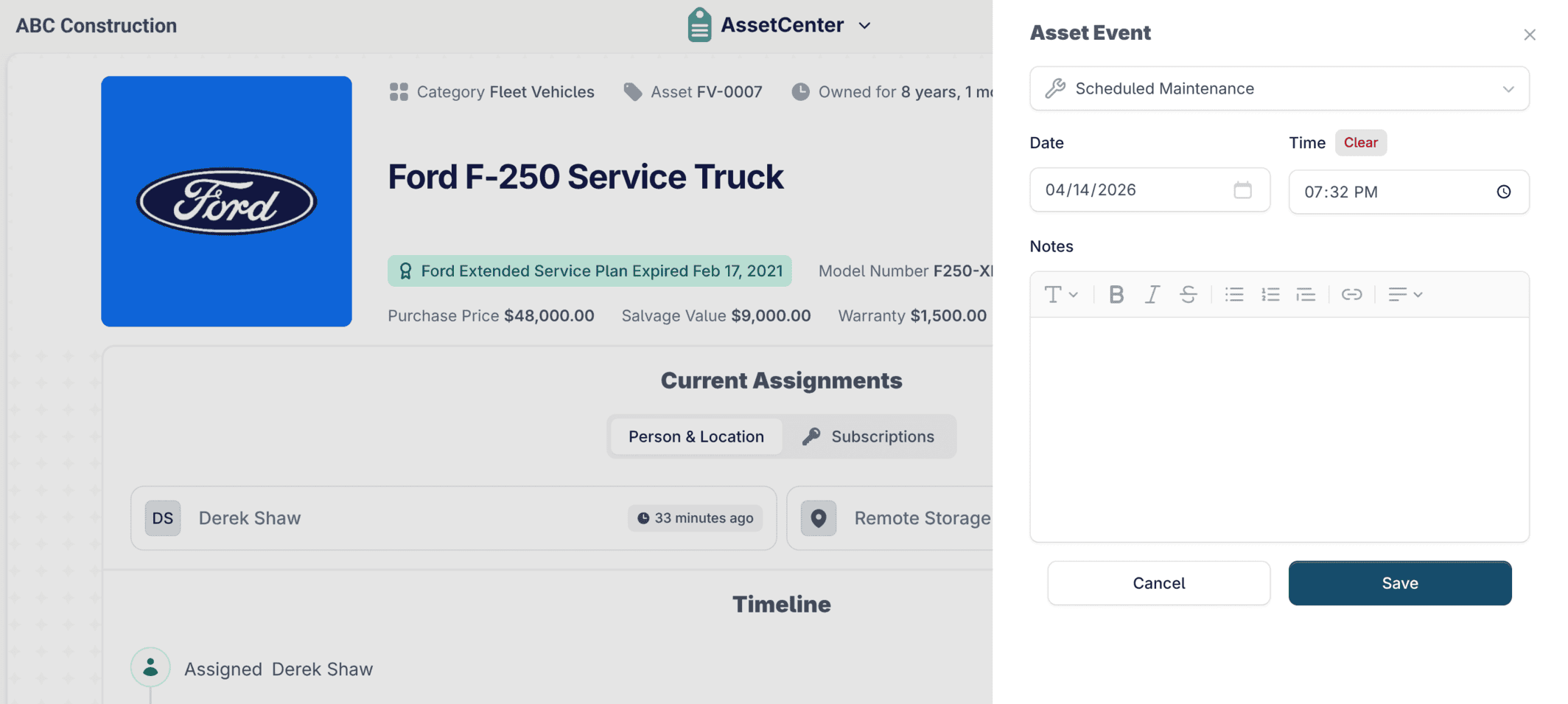Image resolution: width=1568 pixels, height=704 pixels.
Task: Click the key icon on Subscriptions tab
Action: [x=811, y=436]
